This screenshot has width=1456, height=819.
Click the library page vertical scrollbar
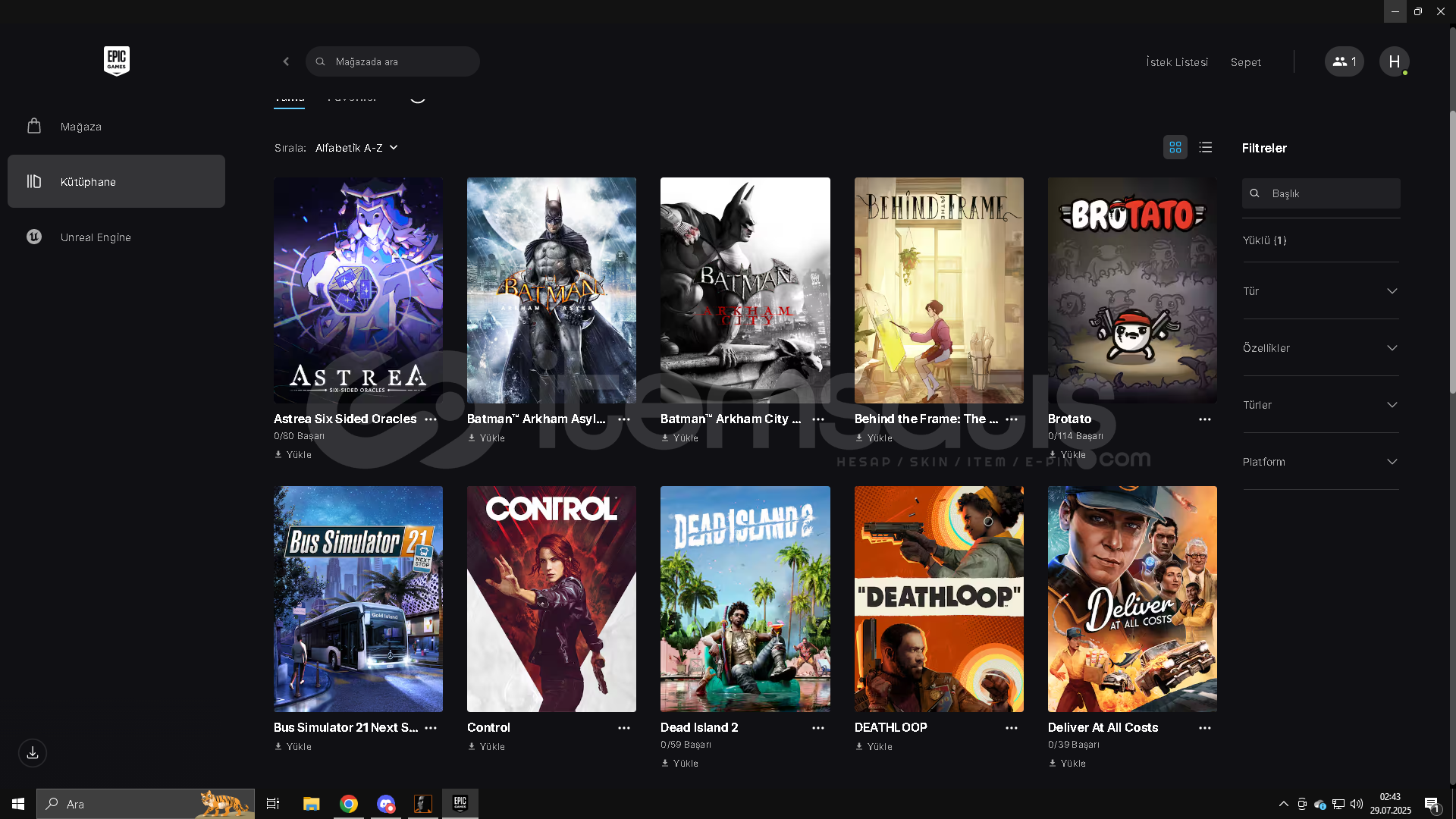[1452, 250]
